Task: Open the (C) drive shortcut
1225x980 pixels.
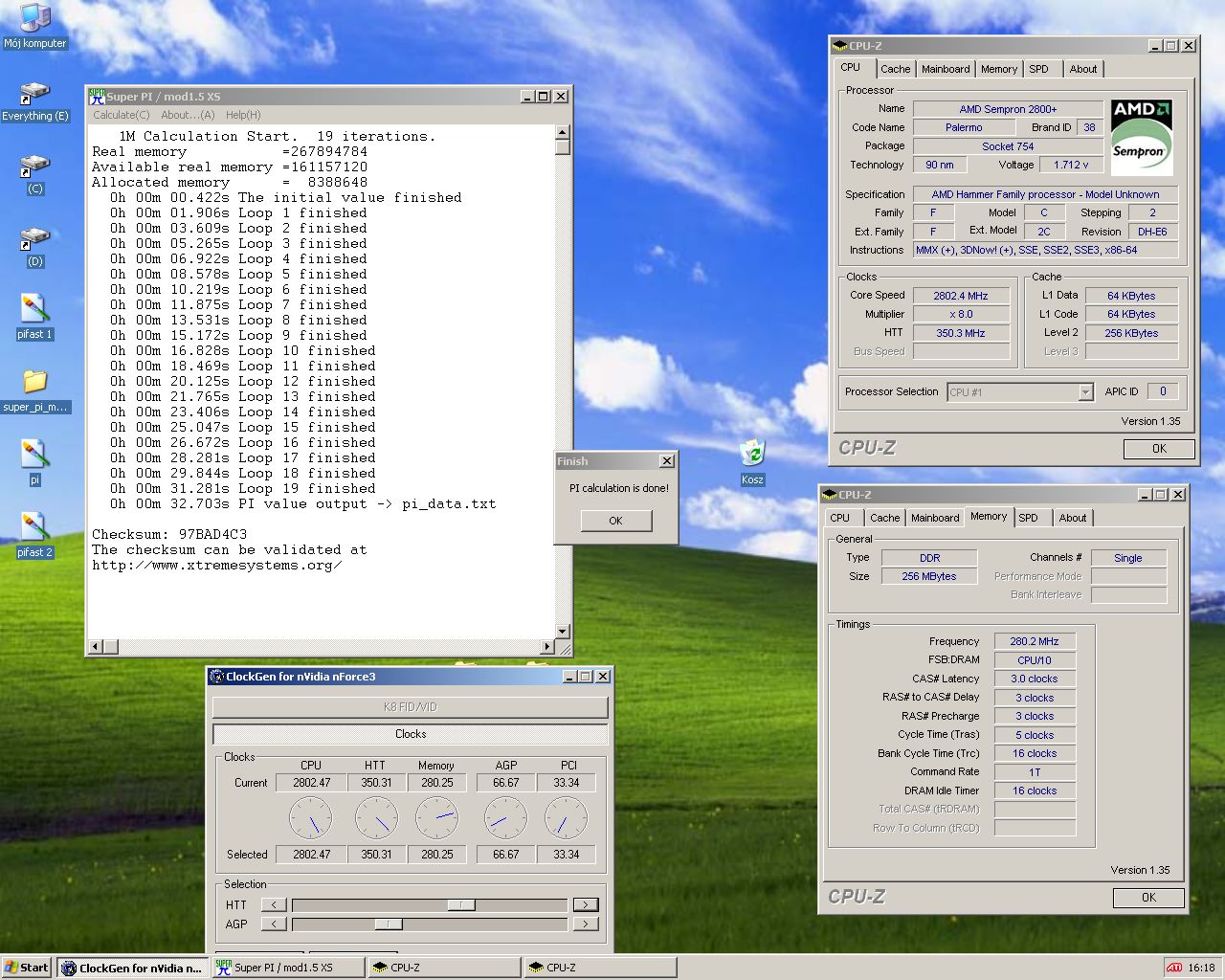Action: tap(34, 174)
